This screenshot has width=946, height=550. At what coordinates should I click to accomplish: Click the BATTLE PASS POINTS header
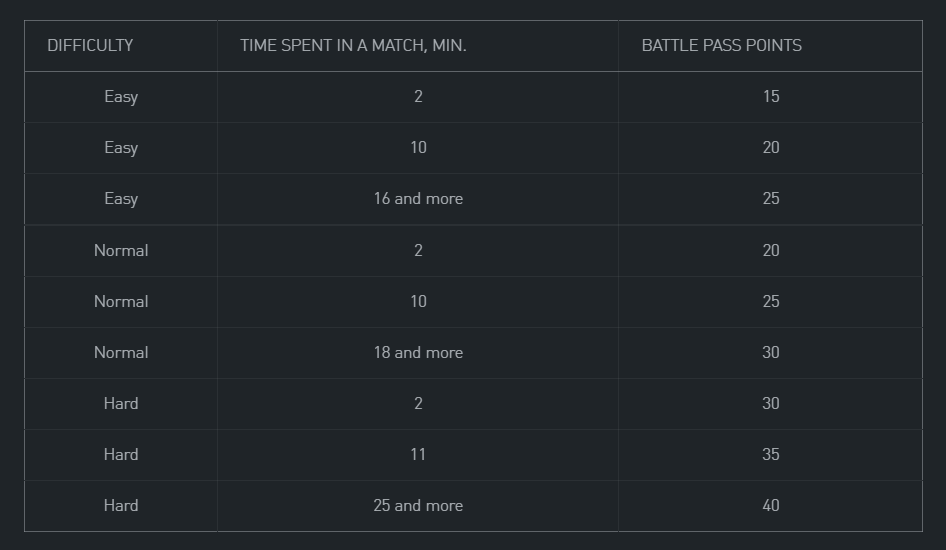[722, 46]
